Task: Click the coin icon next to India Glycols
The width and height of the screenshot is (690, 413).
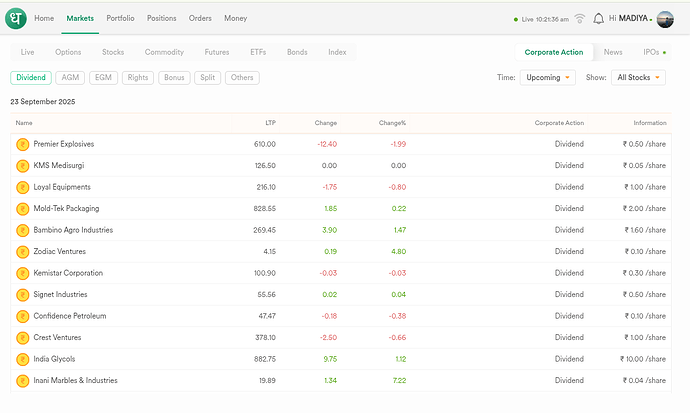Action: point(23,359)
